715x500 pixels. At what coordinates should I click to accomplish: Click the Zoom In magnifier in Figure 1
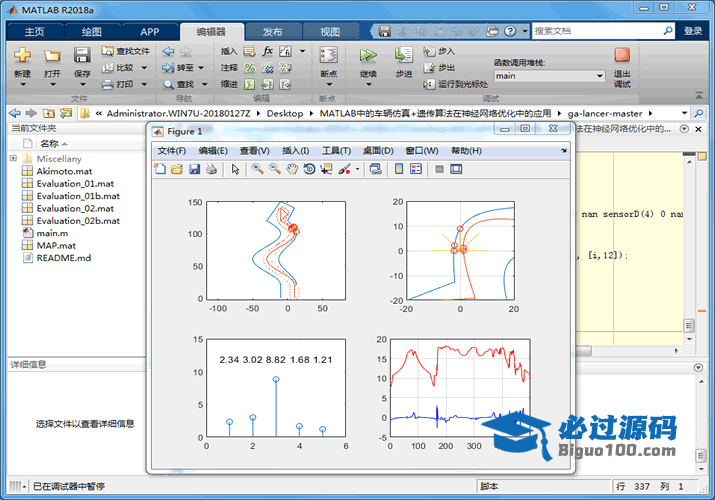coord(258,169)
